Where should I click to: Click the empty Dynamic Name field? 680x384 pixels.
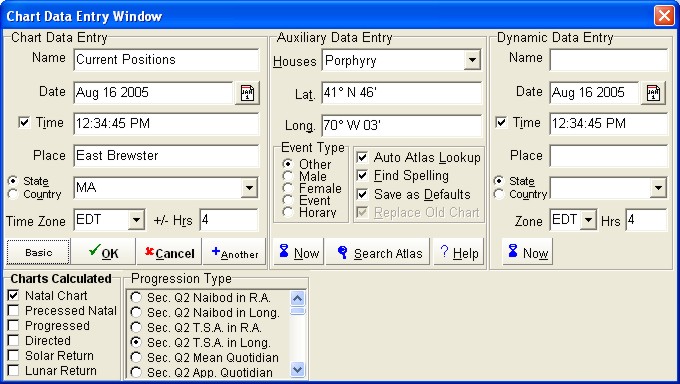pyautogui.click(x=608, y=60)
